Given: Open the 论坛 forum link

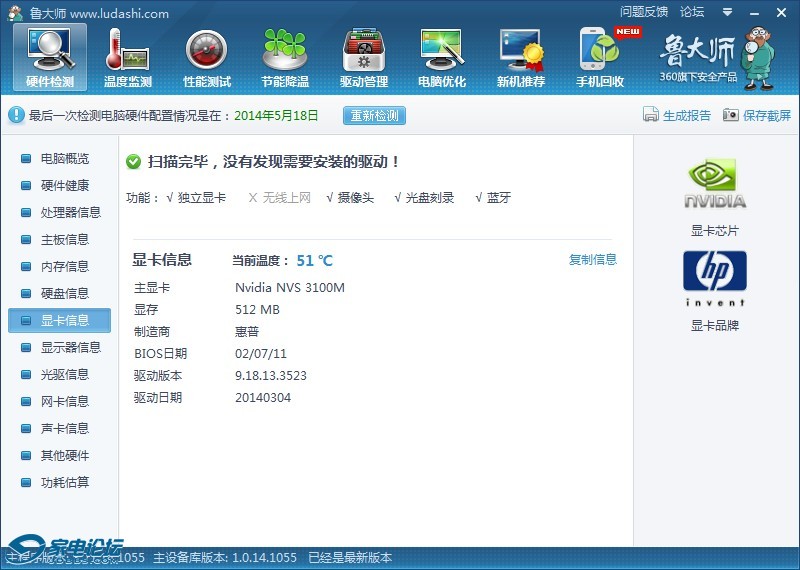Looking at the screenshot, I should pos(692,12).
